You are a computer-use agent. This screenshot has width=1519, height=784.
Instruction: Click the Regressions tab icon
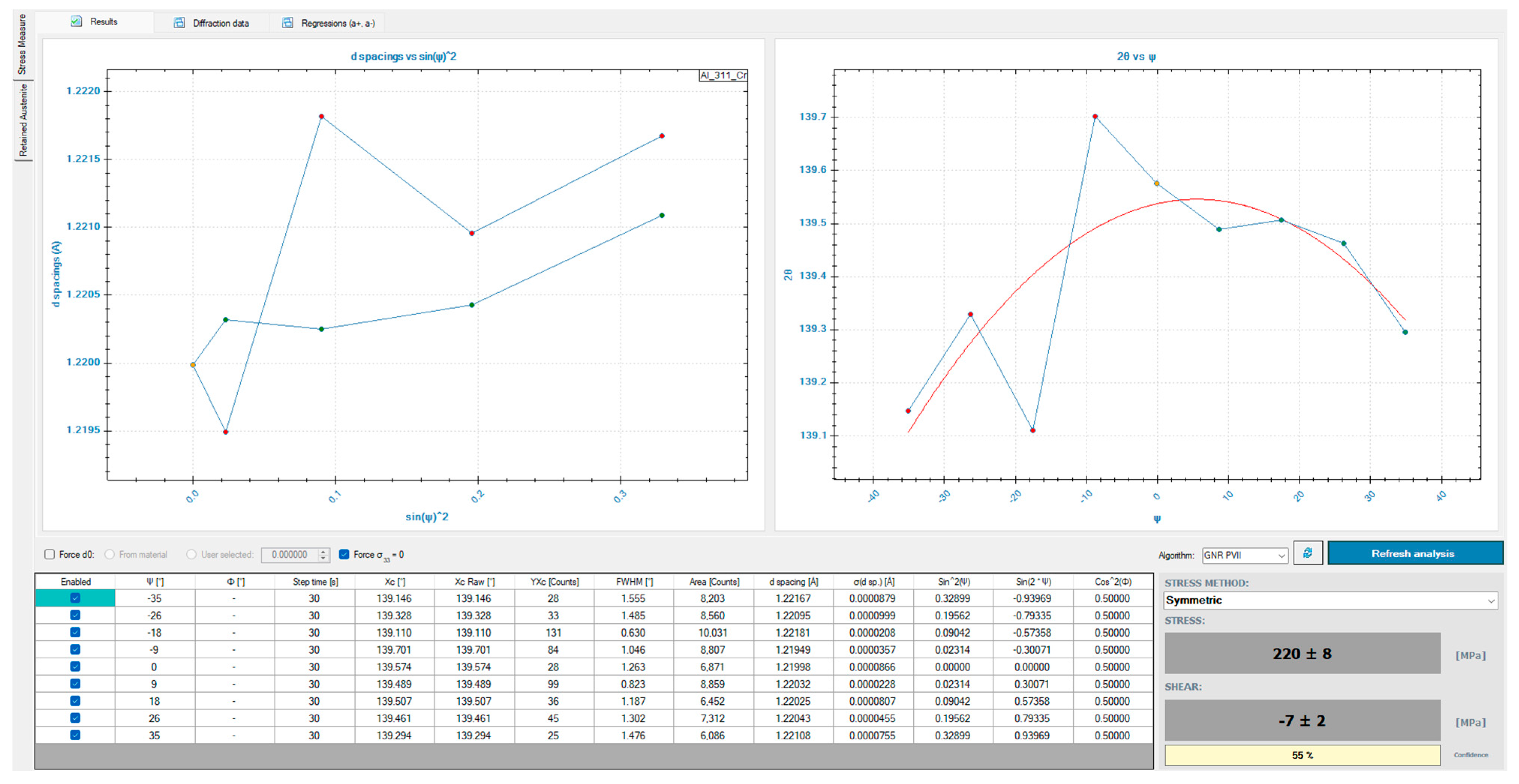coord(287,23)
